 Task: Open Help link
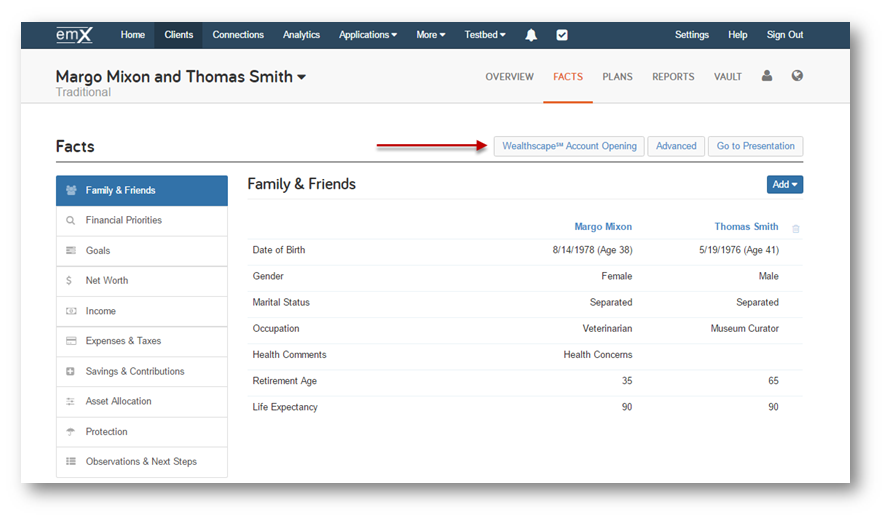click(737, 35)
